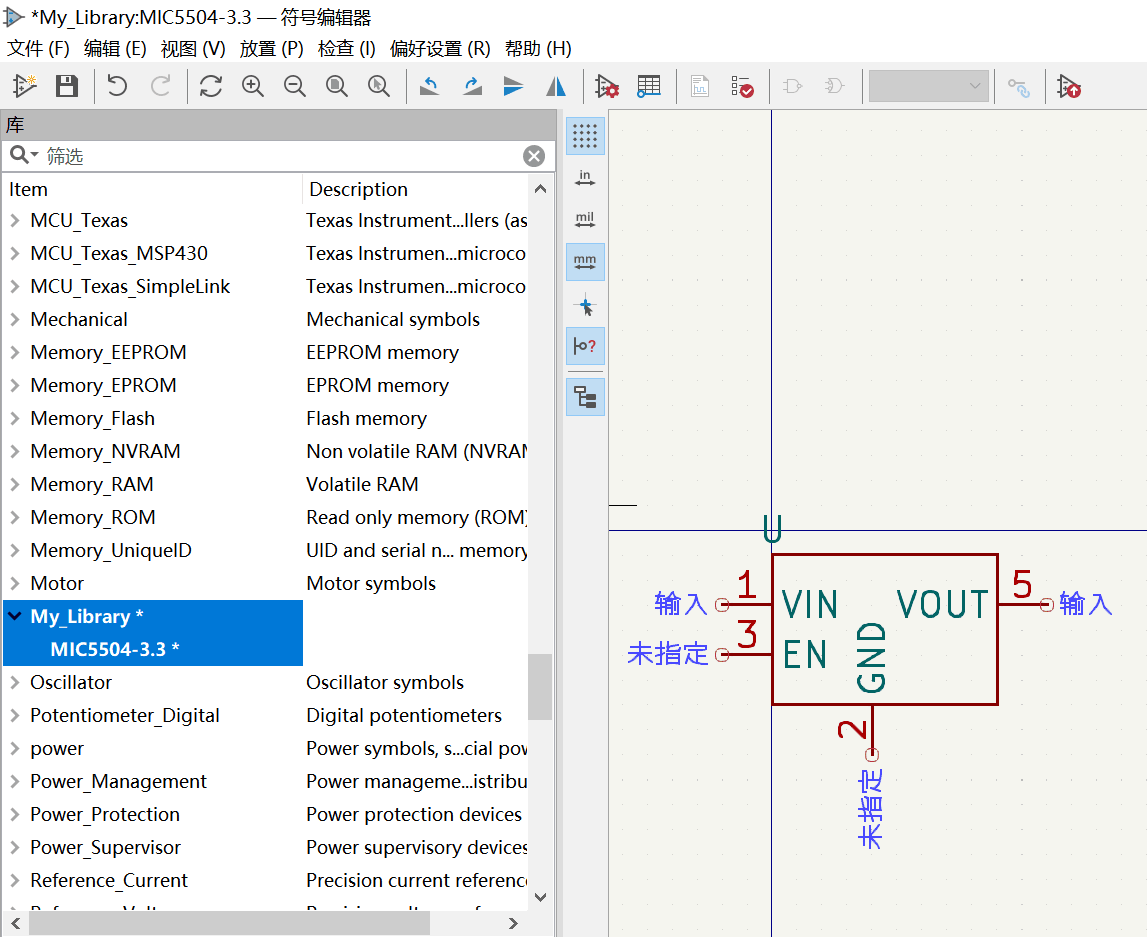The width and height of the screenshot is (1147, 937).
Task: Click the Save icon in toolbar
Action: (x=67, y=87)
